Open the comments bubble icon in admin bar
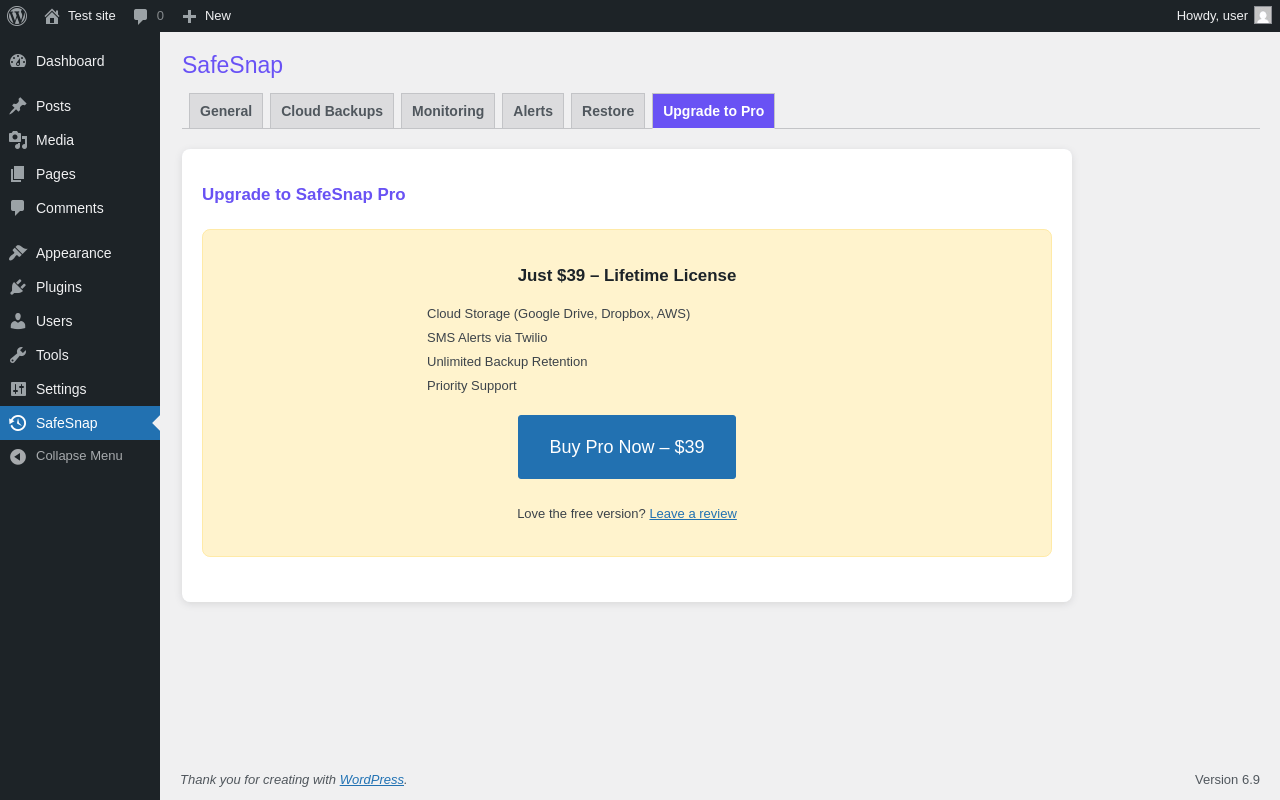The image size is (1280, 800). coord(141,16)
